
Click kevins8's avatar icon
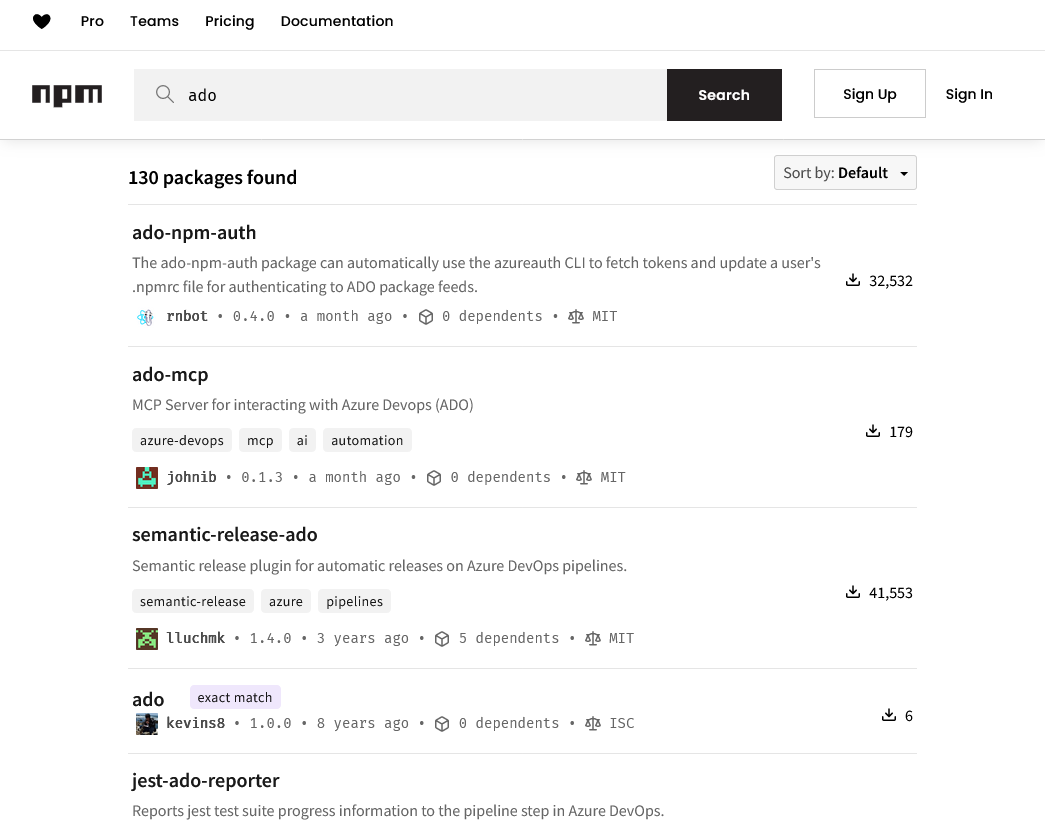click(x=147, y=724)
